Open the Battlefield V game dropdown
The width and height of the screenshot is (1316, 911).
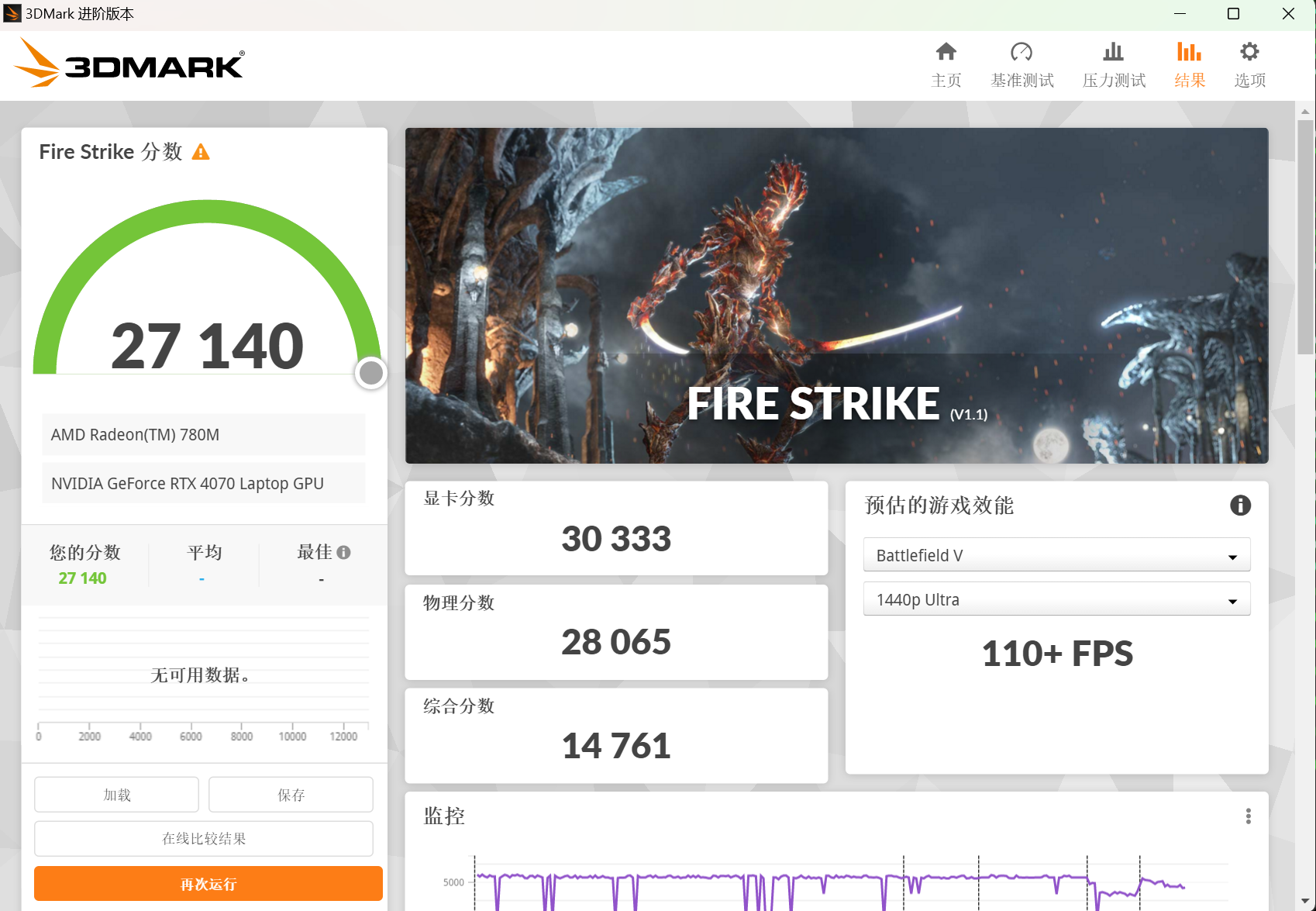click(1056, 555)
